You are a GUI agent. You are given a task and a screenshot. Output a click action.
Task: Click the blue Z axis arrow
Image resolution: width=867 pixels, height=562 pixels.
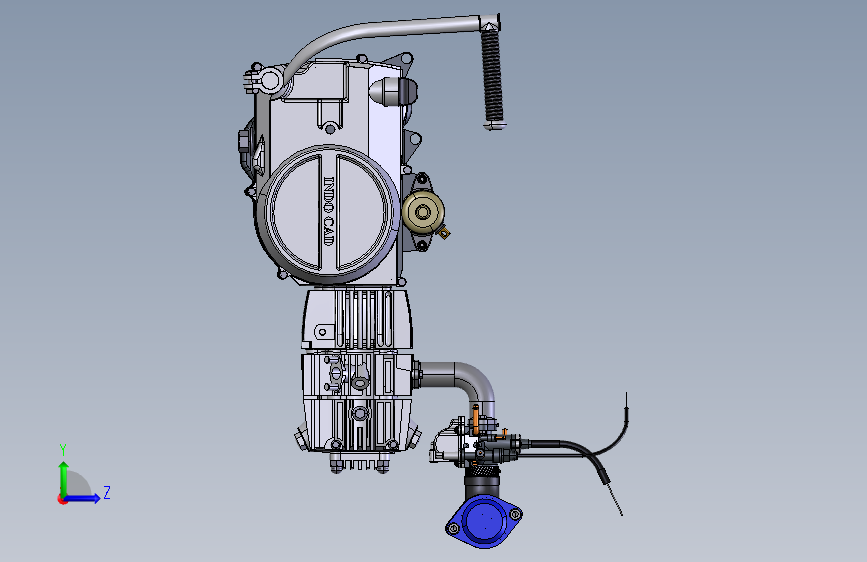82,498
